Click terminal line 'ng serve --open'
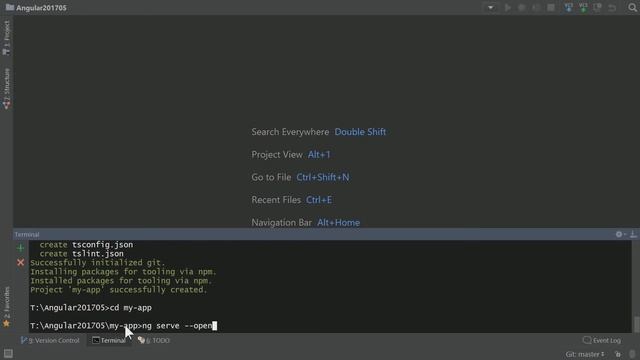This screenshot has width=640, height=360. coord(178,326)
